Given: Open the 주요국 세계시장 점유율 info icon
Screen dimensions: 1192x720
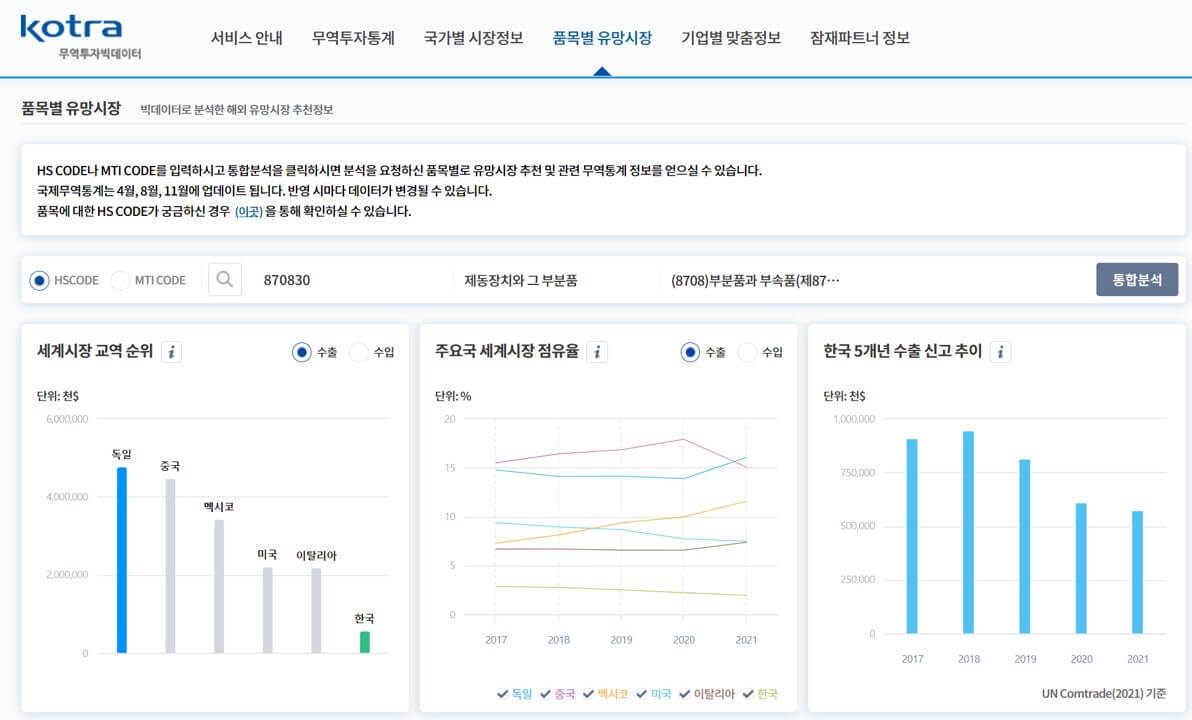Looking at the screenshot, I should click(596, 352).
